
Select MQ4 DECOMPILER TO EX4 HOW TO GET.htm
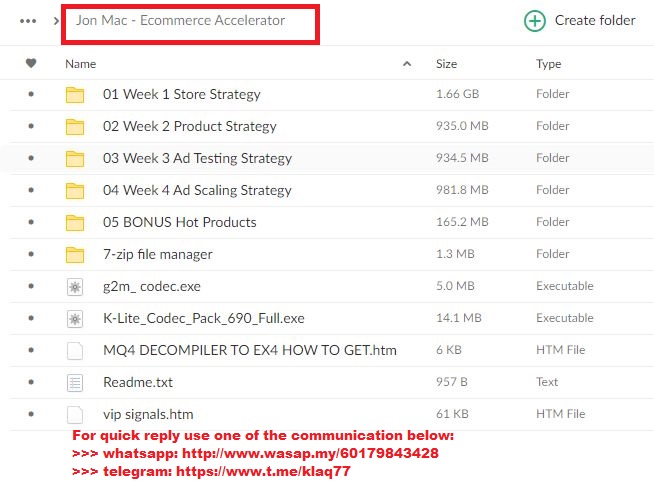pyautogui.click(x=250, y=350)
